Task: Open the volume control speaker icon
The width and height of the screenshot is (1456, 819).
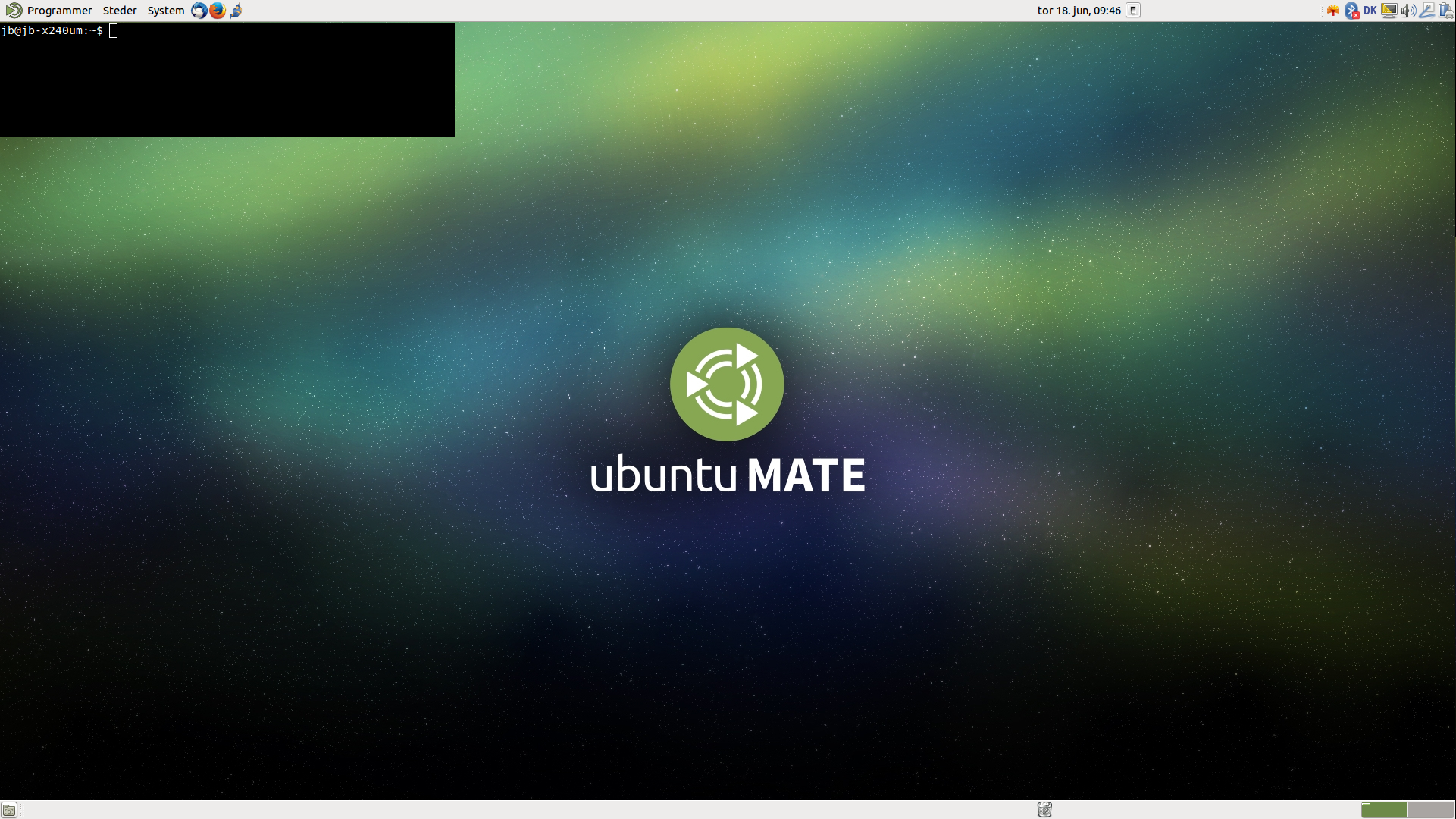Action: pos(1408,11)
